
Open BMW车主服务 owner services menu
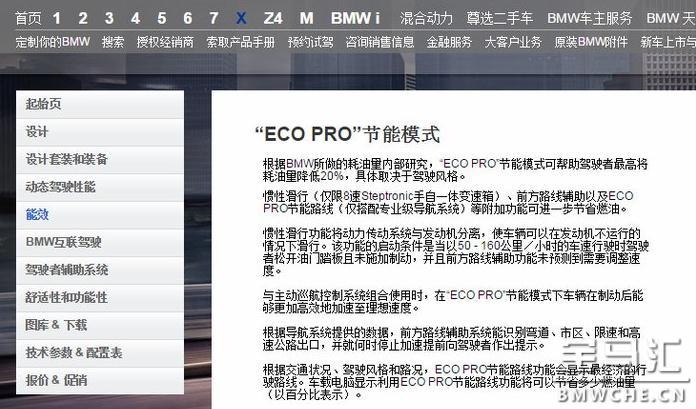589,18
